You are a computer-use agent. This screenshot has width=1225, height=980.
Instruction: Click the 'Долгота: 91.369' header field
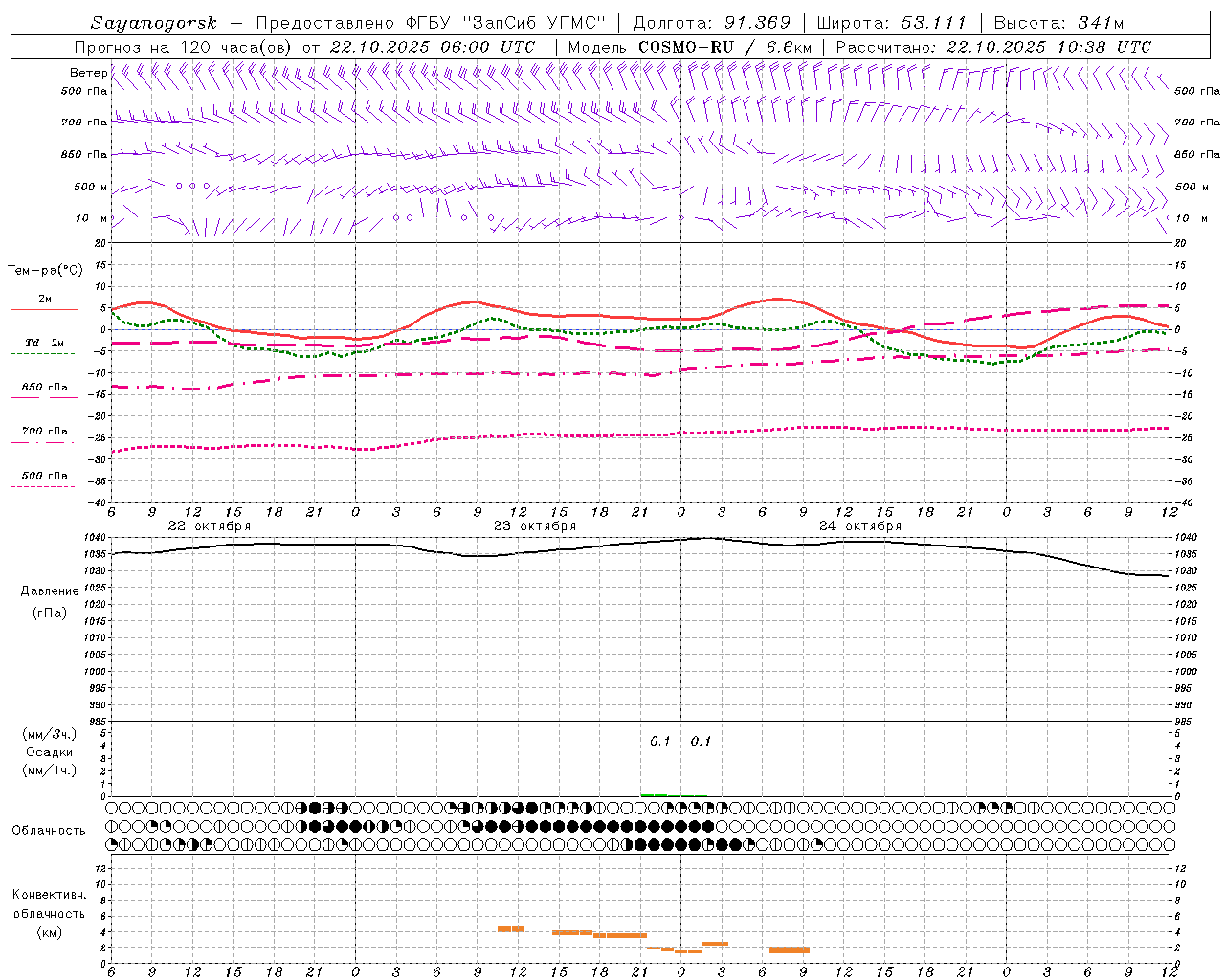pyautogui.click(x=711, y=23)
